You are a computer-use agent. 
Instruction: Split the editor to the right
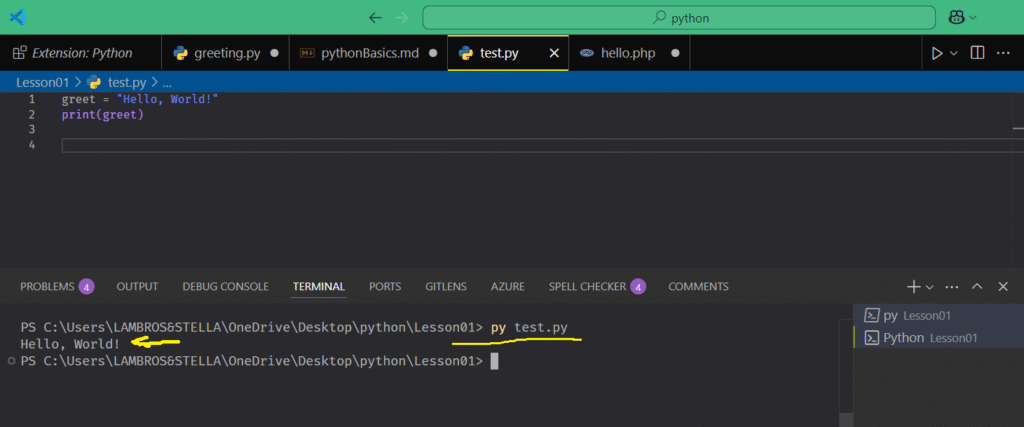coord(977,53)
